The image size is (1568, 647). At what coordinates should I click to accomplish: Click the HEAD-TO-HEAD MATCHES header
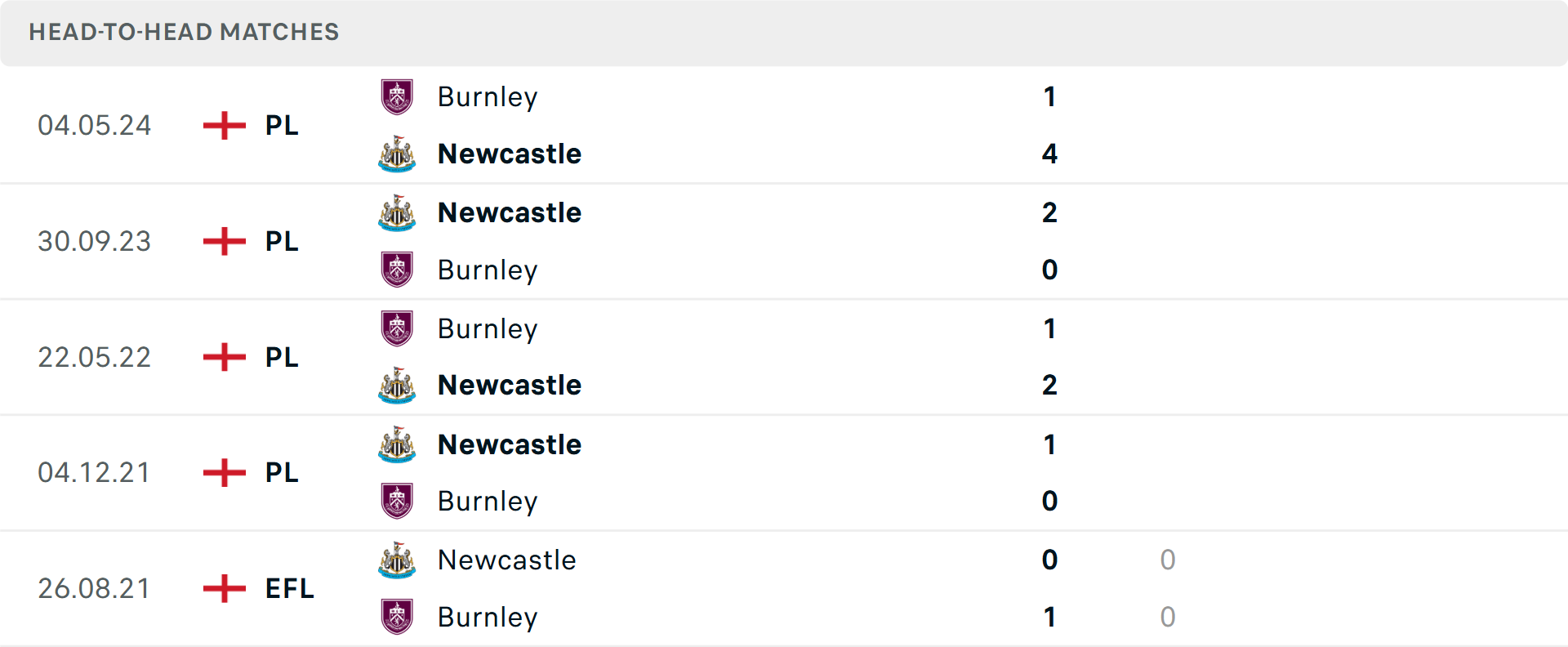click(x=184, y=33)
